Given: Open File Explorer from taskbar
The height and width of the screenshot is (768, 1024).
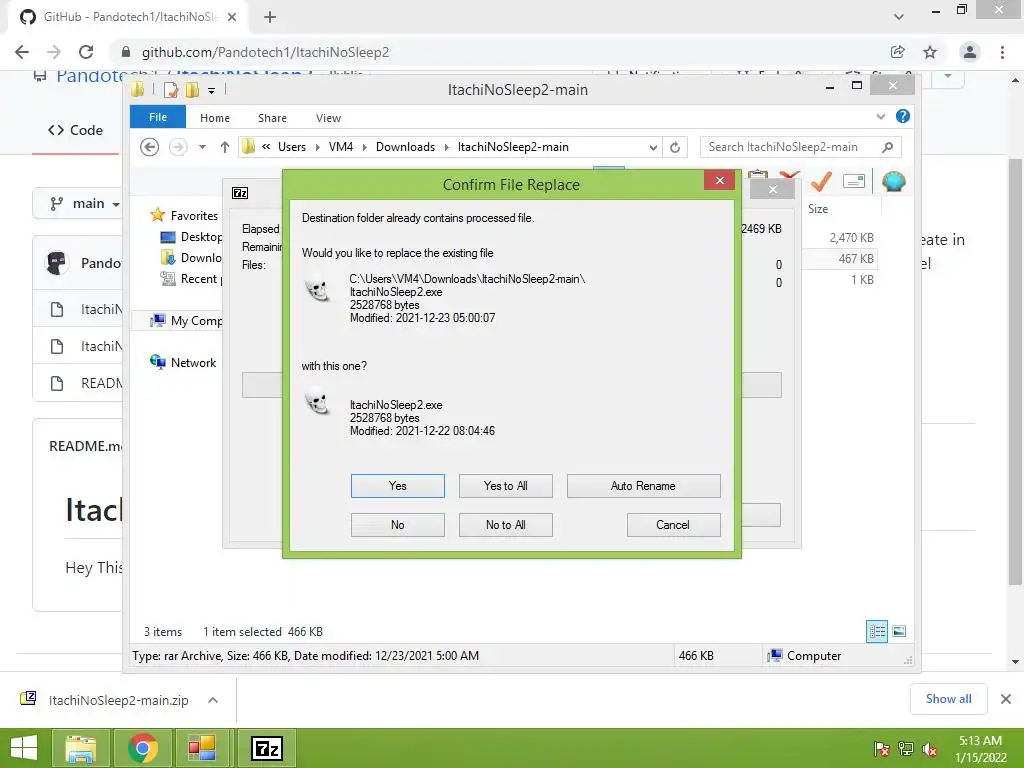Looking at the screenshot, I should click(81, 748).
